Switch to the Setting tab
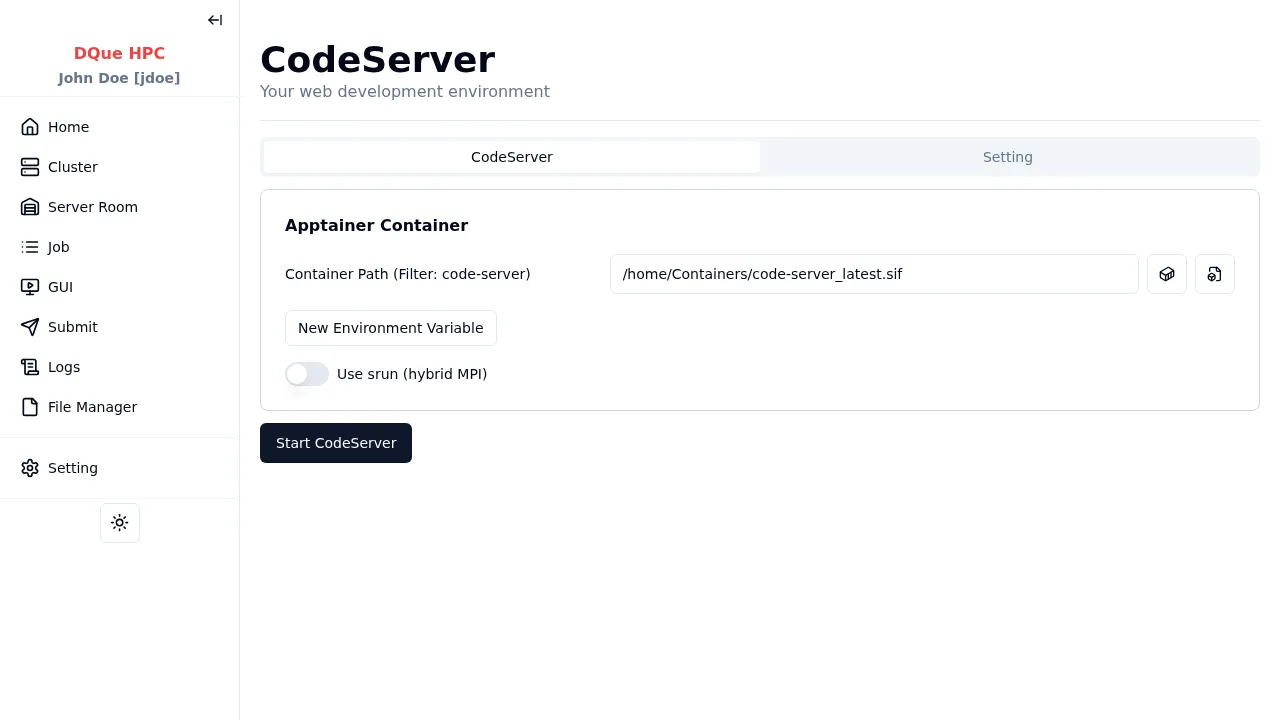 [1007, 157]
